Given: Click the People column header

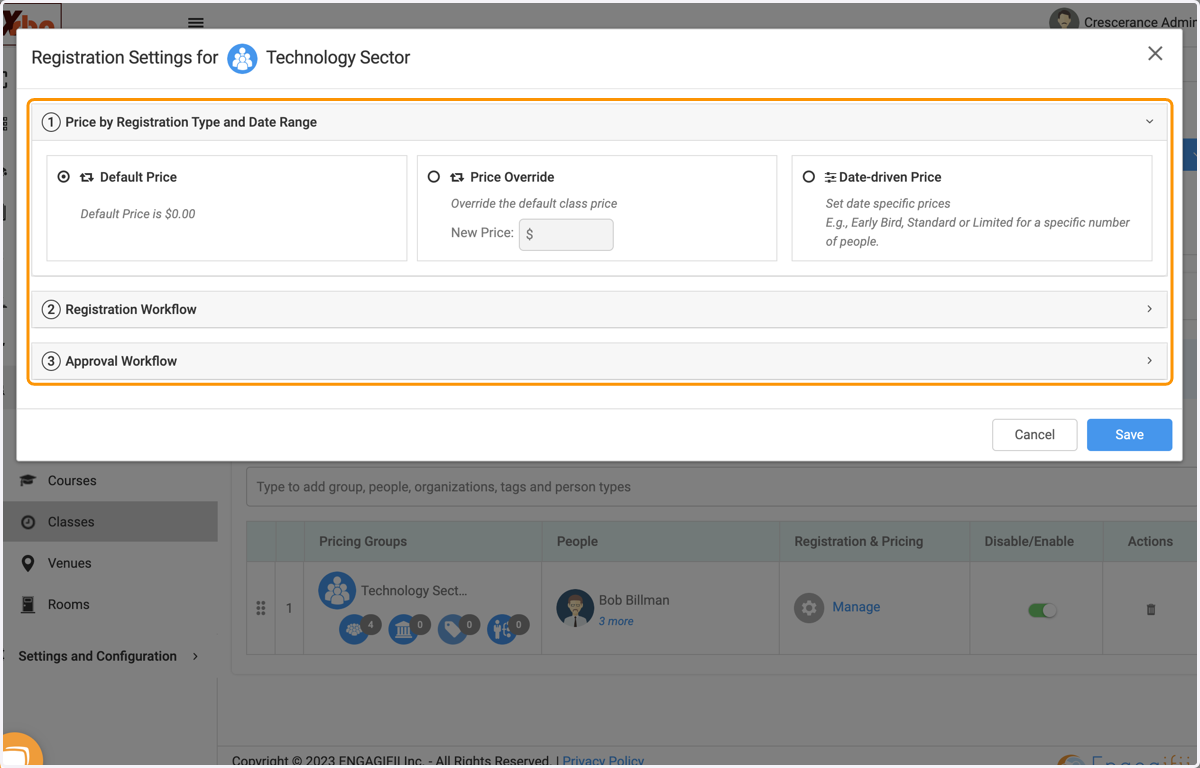Looking at the screenshot, I should (577, 541).
